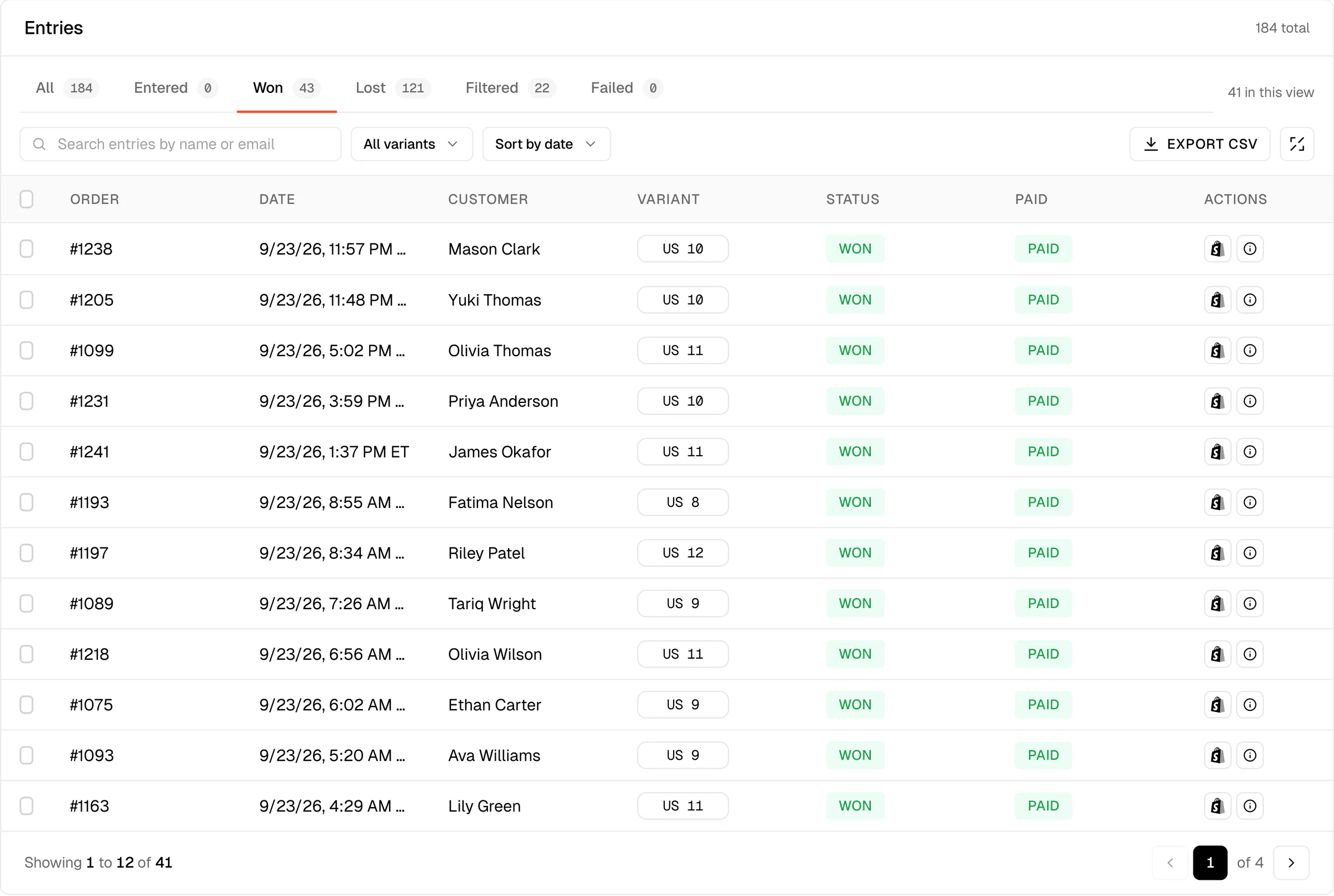Go to the previous page

[1170, 863]
